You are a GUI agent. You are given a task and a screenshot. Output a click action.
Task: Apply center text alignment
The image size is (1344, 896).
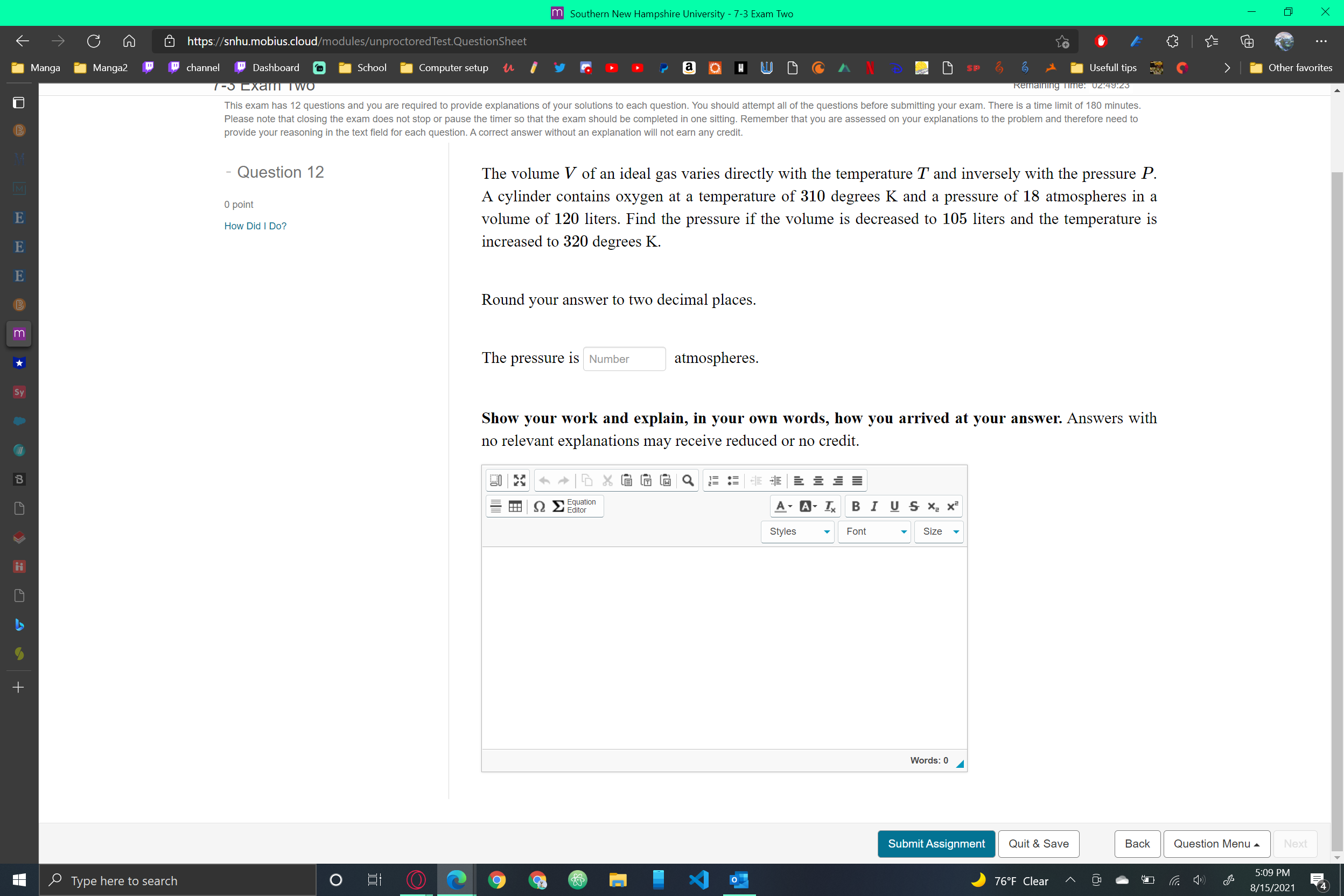[818, 480]
